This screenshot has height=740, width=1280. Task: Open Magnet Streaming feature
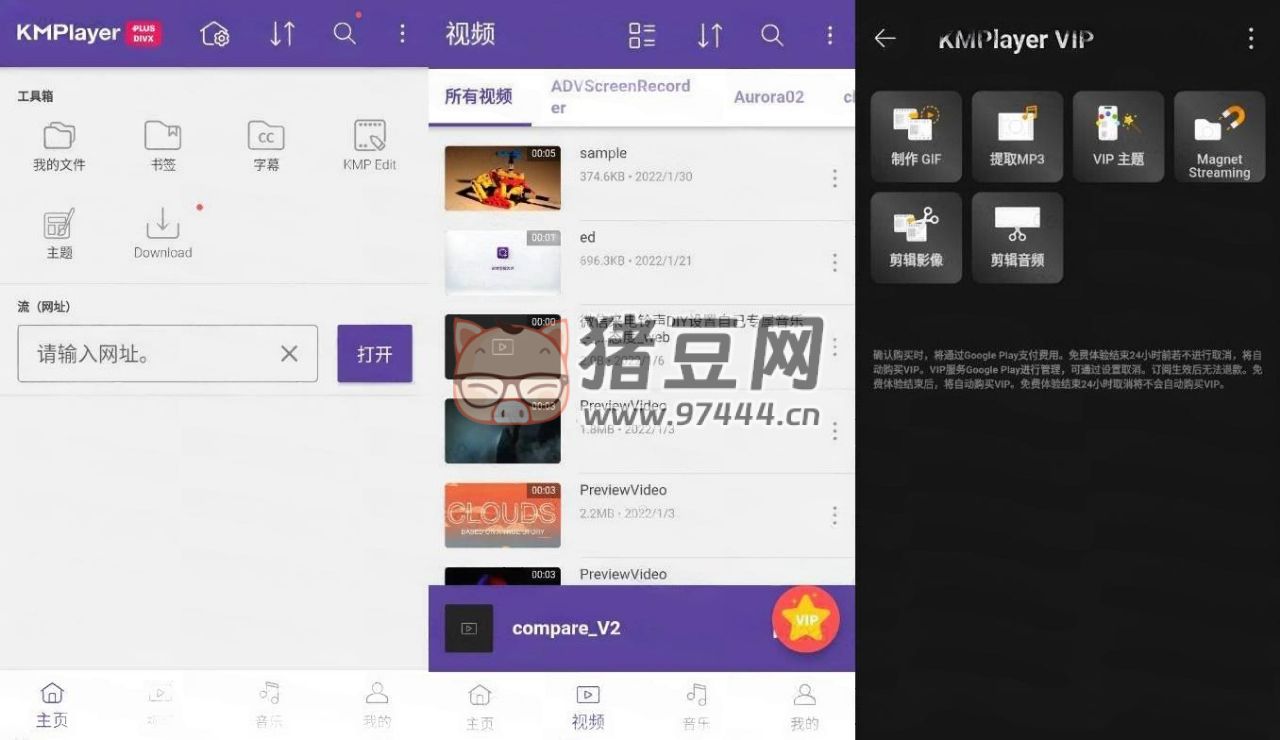click(1219, 136)
